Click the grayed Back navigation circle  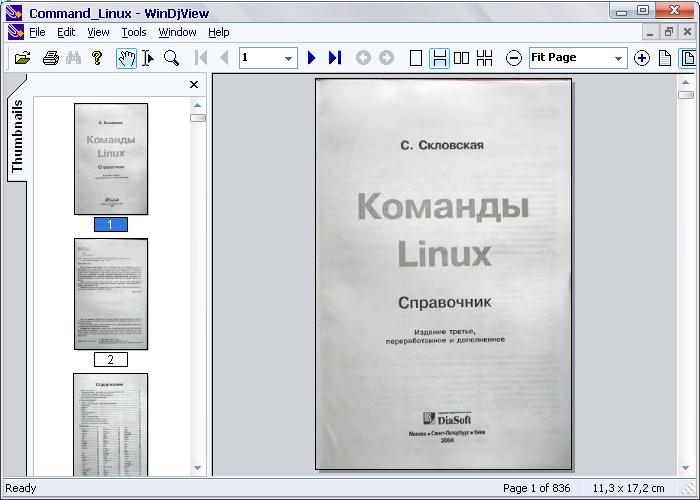[x=363, y=58]
